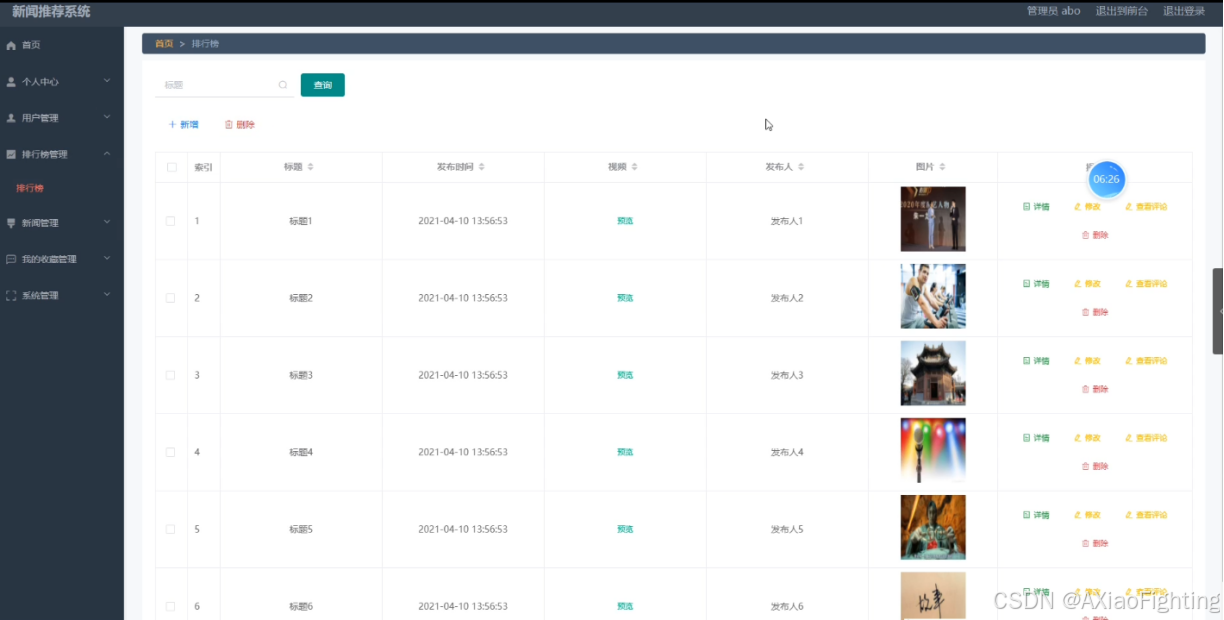The height and width of the screenshot is (620, 1224).
Task: Open the gym photo thumbnail for 标题2
Action: (x=933, y=296)
